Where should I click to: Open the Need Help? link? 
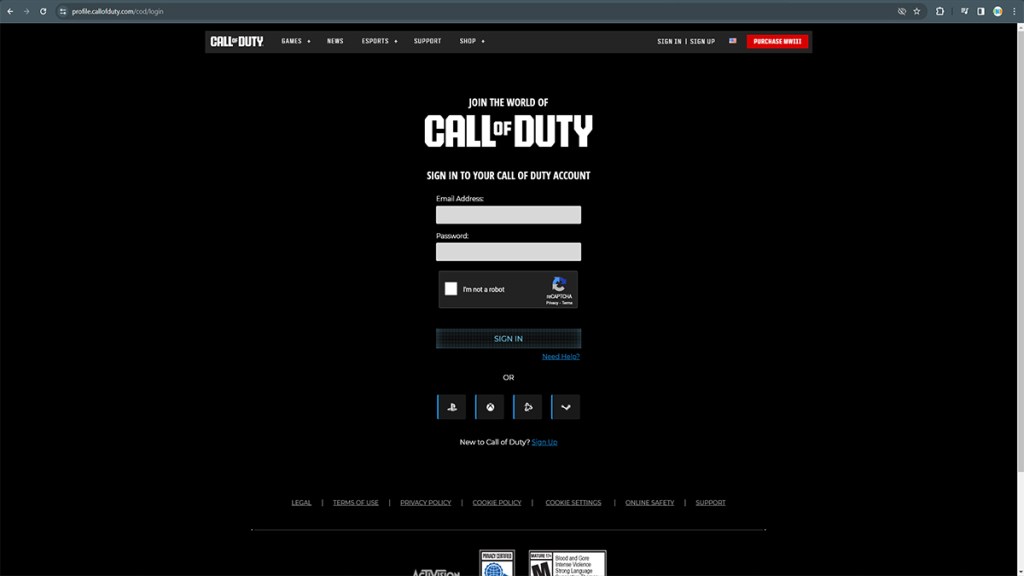pyautogui.click(x=560, y=356)
